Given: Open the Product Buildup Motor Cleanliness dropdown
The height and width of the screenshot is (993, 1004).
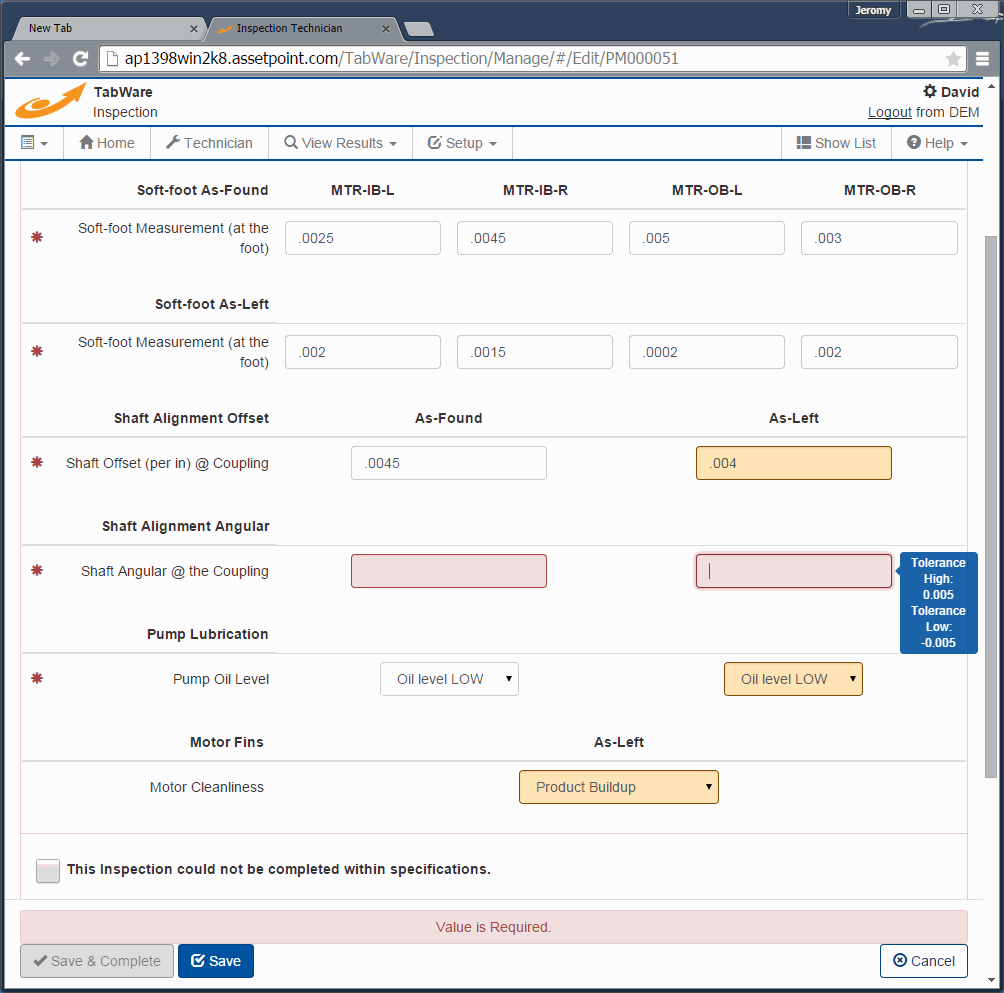Looking at the screenshot, I should pos(618,787).
